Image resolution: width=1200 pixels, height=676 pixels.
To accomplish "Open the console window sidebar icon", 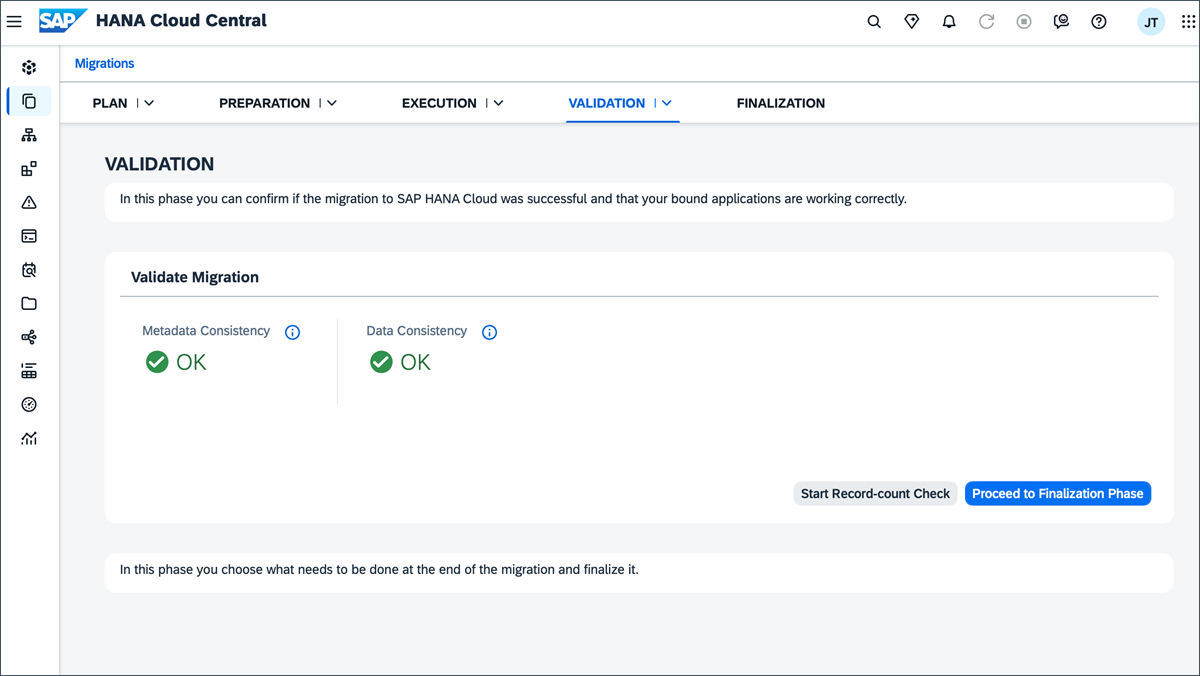I will click(29, 236).
